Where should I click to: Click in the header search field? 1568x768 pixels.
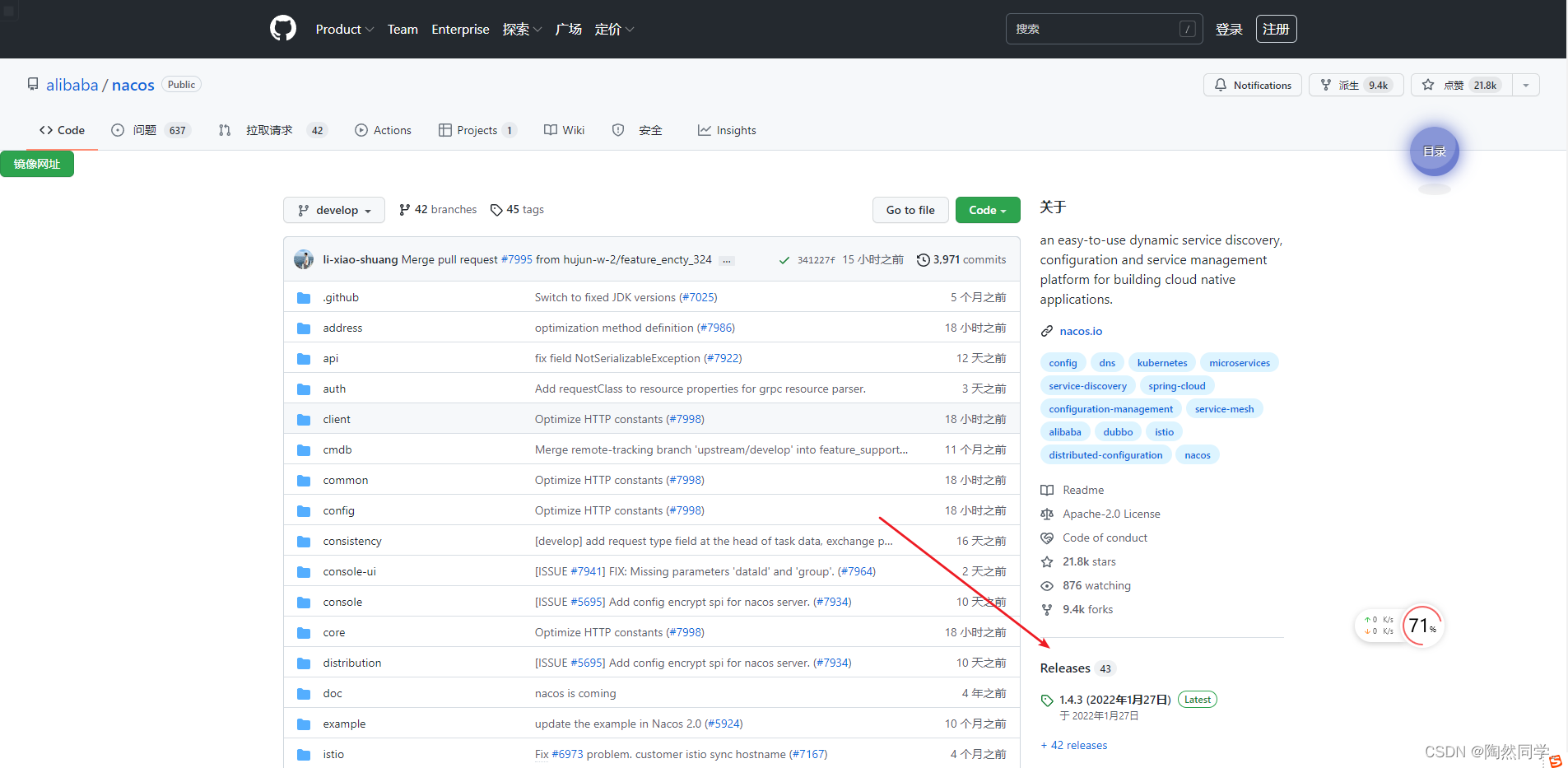[x=1095, y=29]
